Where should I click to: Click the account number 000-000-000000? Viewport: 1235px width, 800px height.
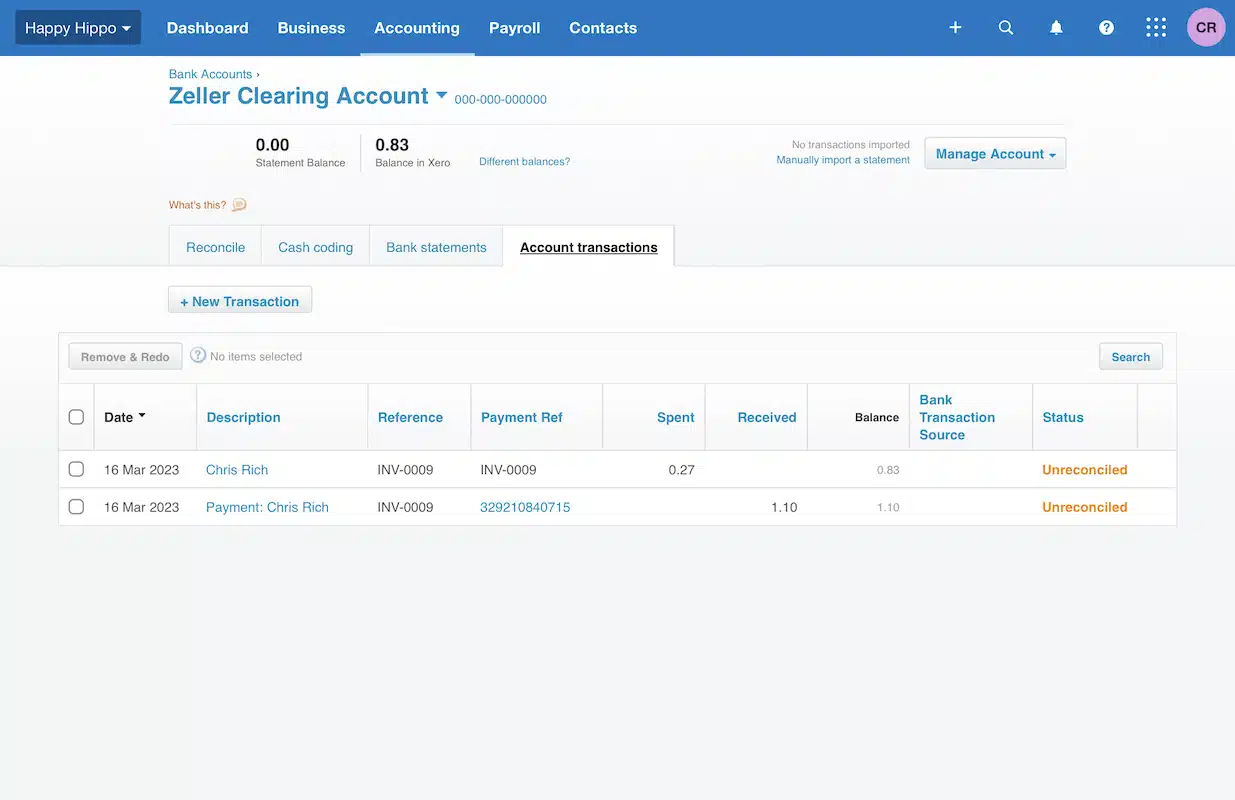[501, 100]
